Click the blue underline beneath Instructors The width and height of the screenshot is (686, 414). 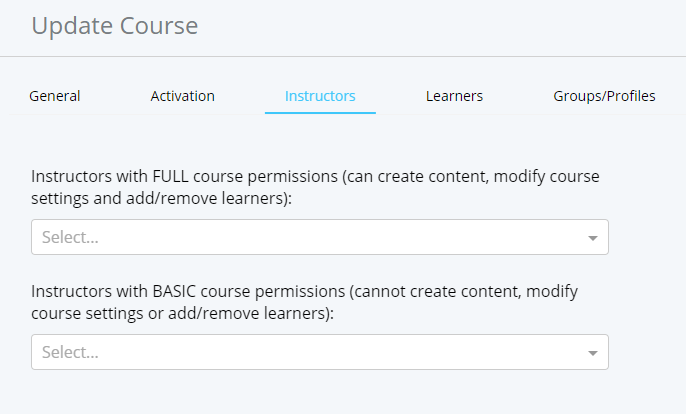tap(320, 113)
